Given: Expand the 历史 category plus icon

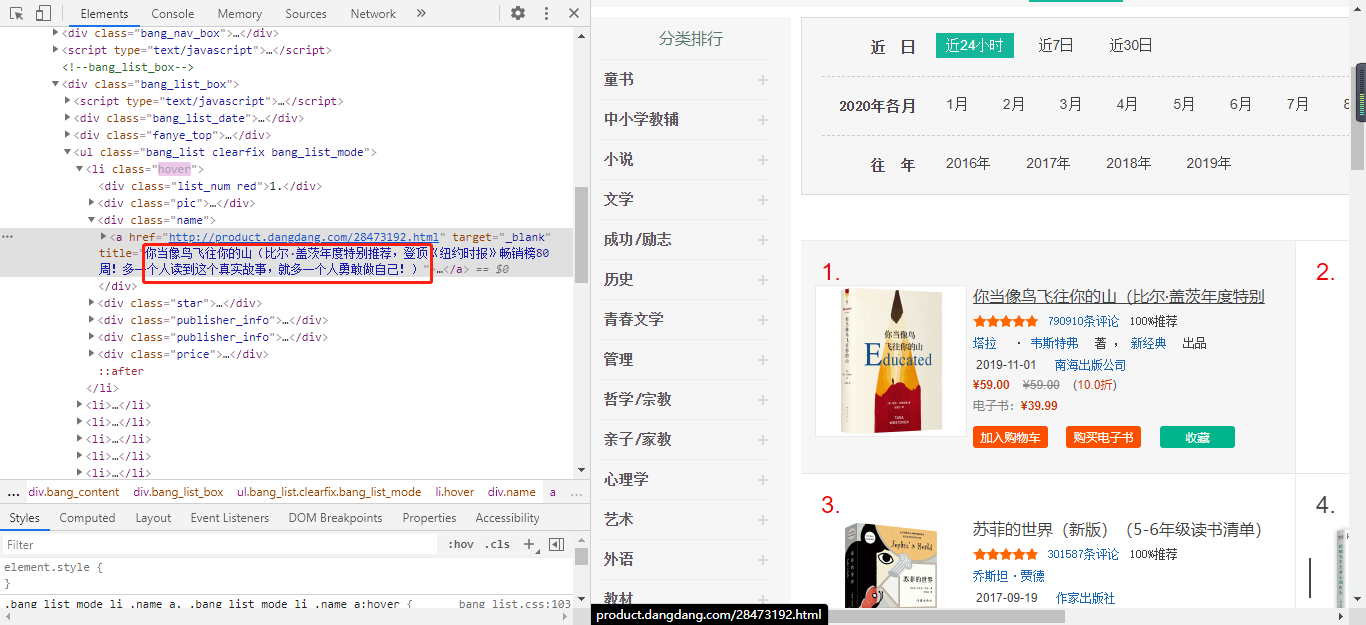Looking at the screenshot, I should click(763, 280).
